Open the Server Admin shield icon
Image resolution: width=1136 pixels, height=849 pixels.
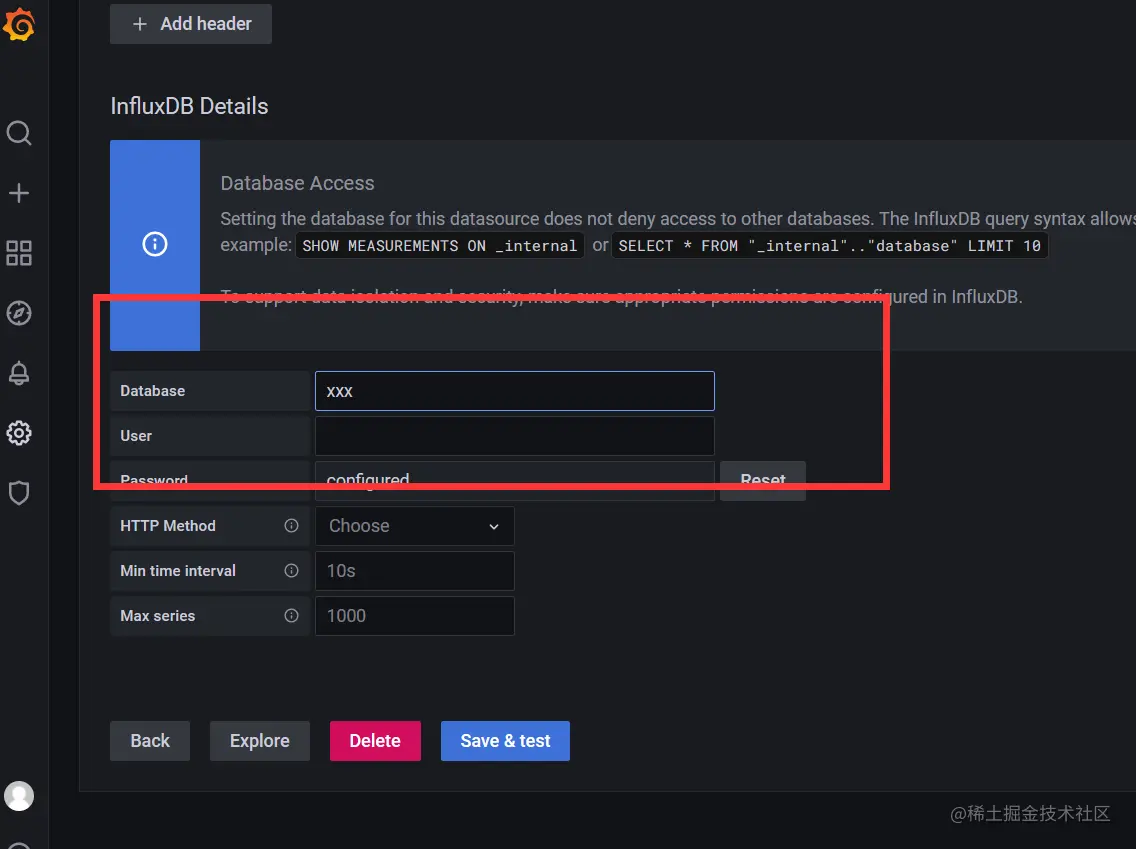(19, 493)
